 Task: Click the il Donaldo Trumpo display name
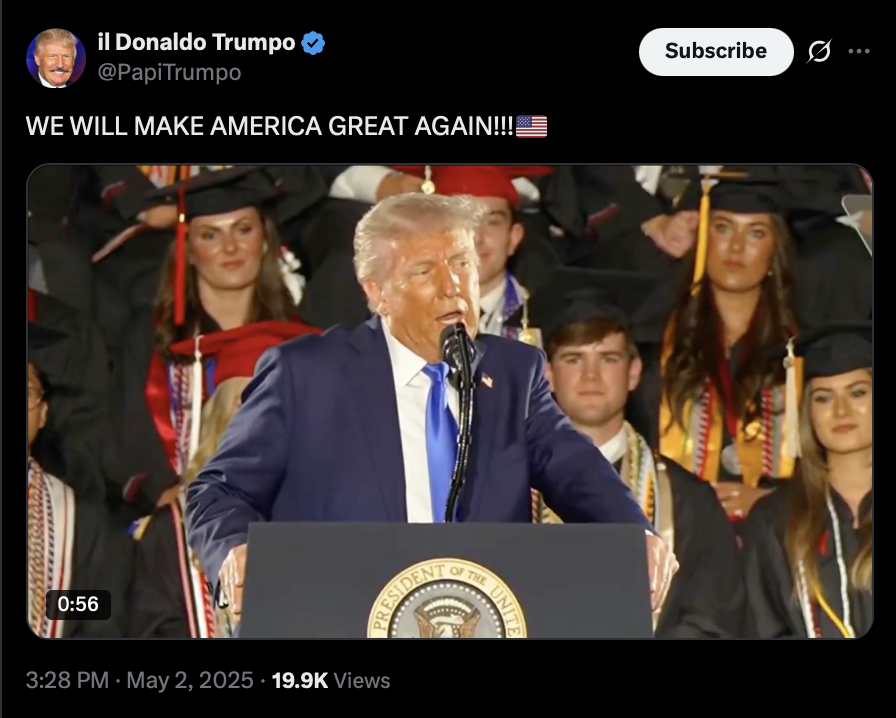click(197, 42)
